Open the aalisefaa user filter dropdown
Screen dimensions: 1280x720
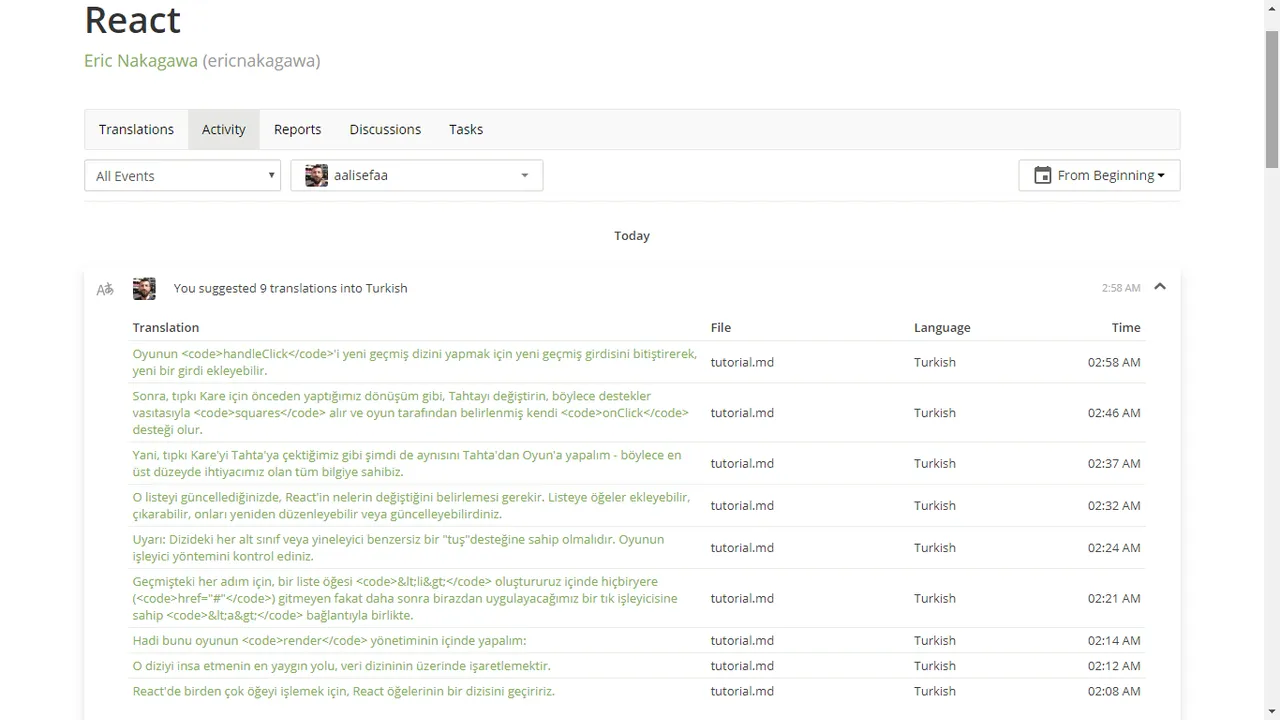tap(417, 175)
